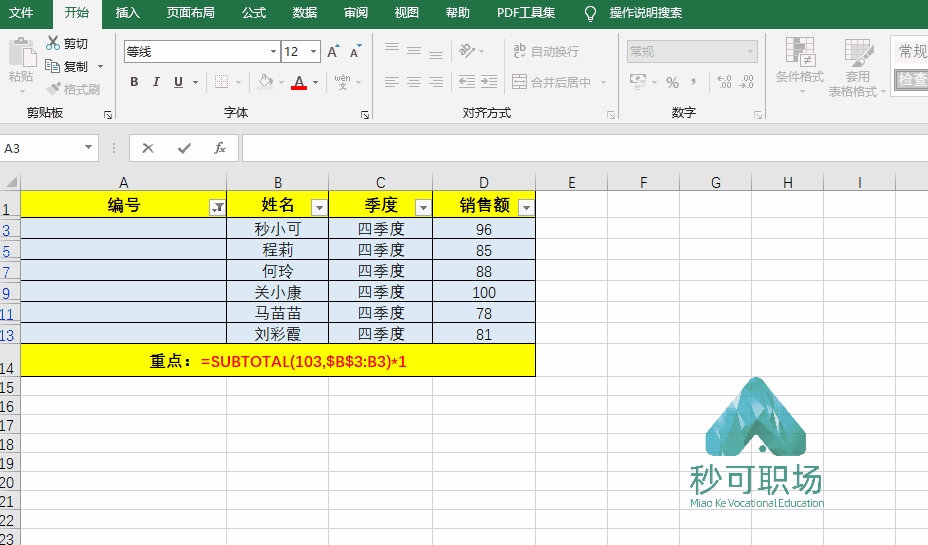Click the text orientation icon
928x545 pixels.
(x=467, y=51)
